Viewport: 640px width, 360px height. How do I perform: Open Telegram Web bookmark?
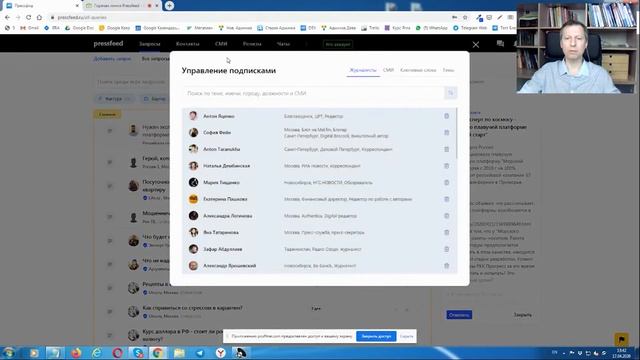pos(469,28)
